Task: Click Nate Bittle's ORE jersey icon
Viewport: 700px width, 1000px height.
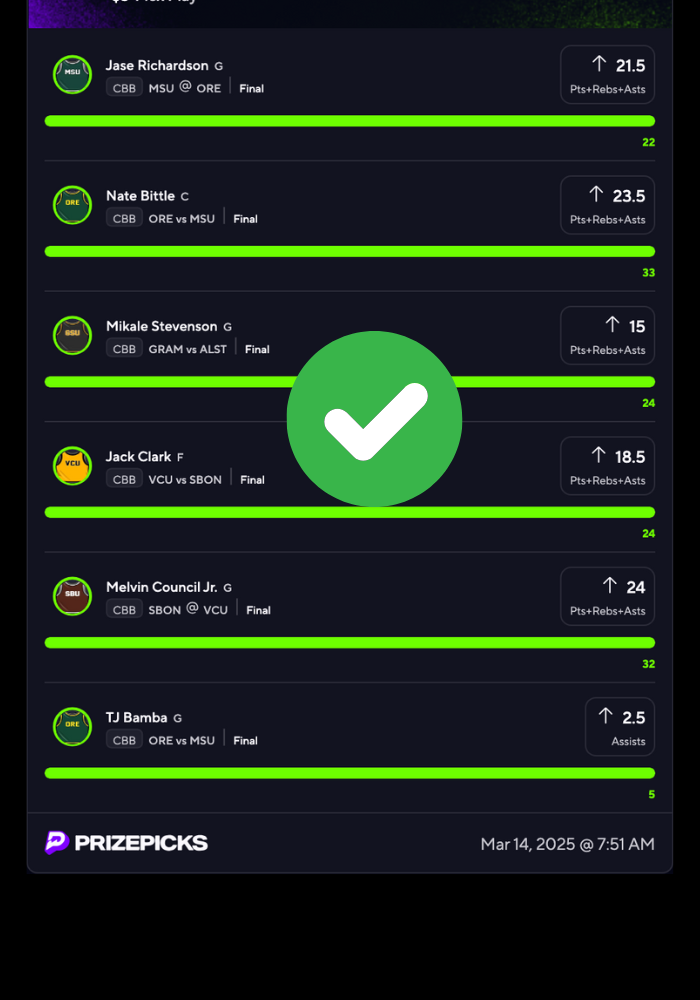Action: pyautogui.click(x=72, y=205)
